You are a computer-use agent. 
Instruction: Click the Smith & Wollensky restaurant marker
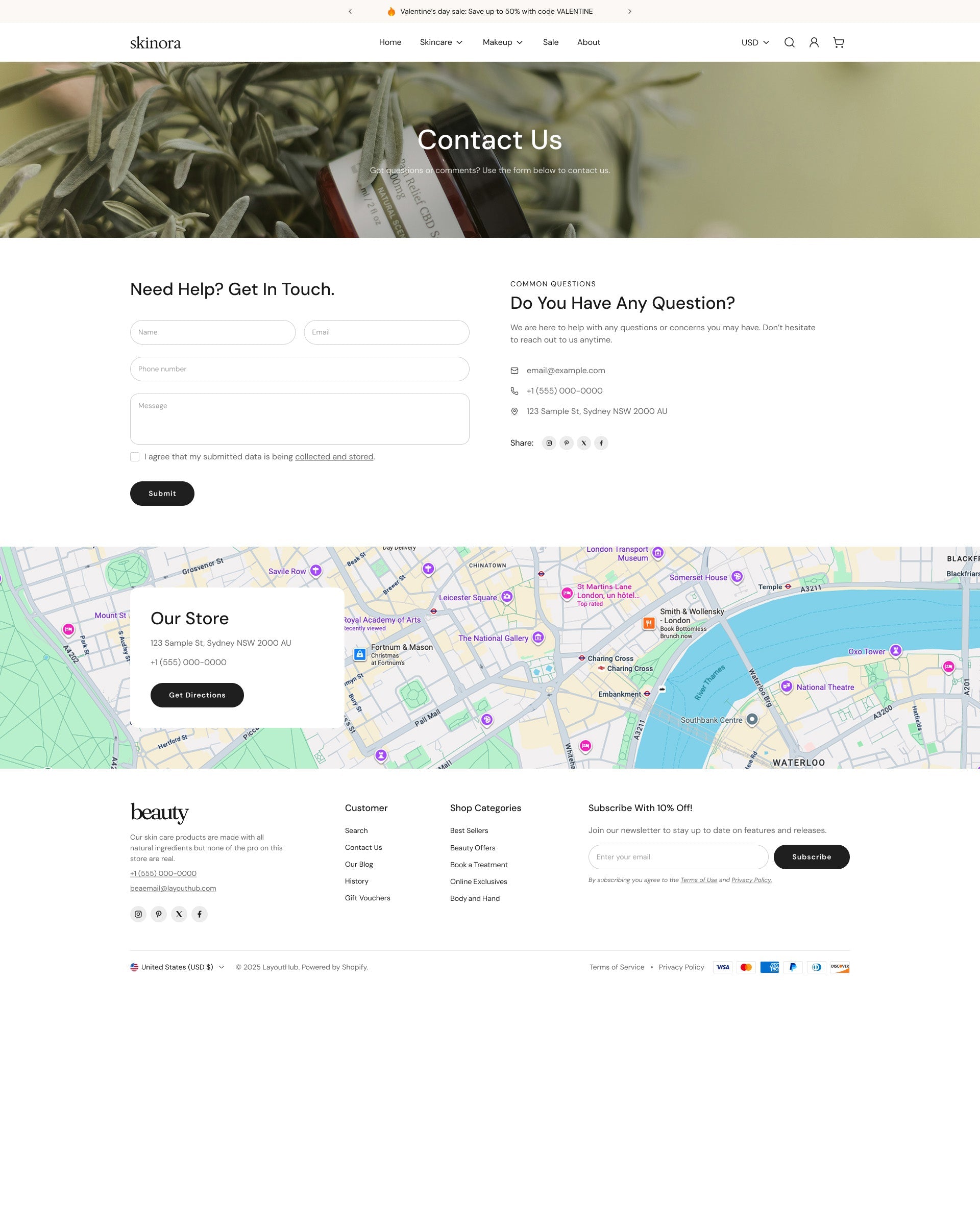pos(649,623)
